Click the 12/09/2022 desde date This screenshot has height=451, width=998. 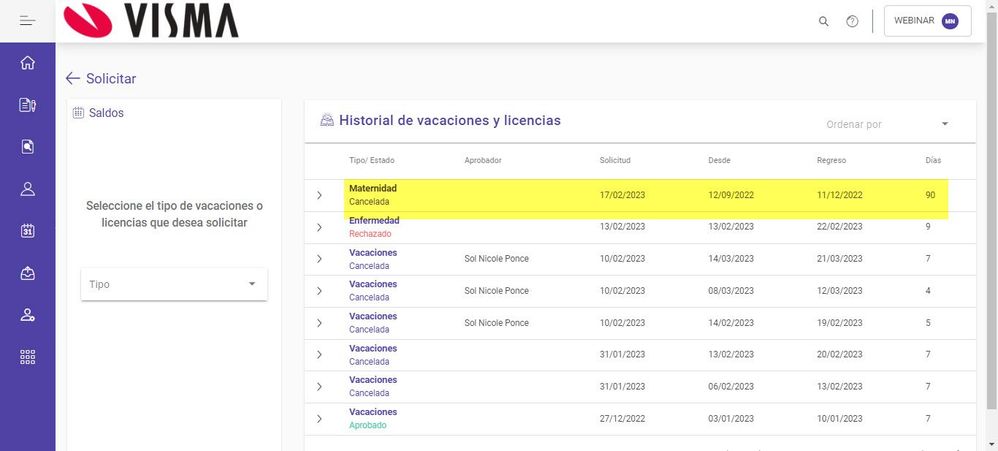(731, 195)
